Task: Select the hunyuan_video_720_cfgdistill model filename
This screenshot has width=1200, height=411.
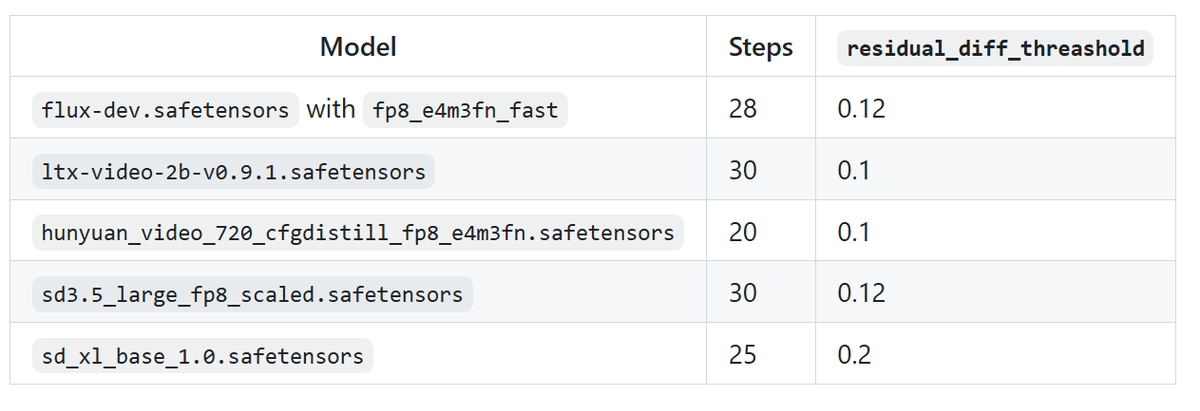Action: (358, 232)
